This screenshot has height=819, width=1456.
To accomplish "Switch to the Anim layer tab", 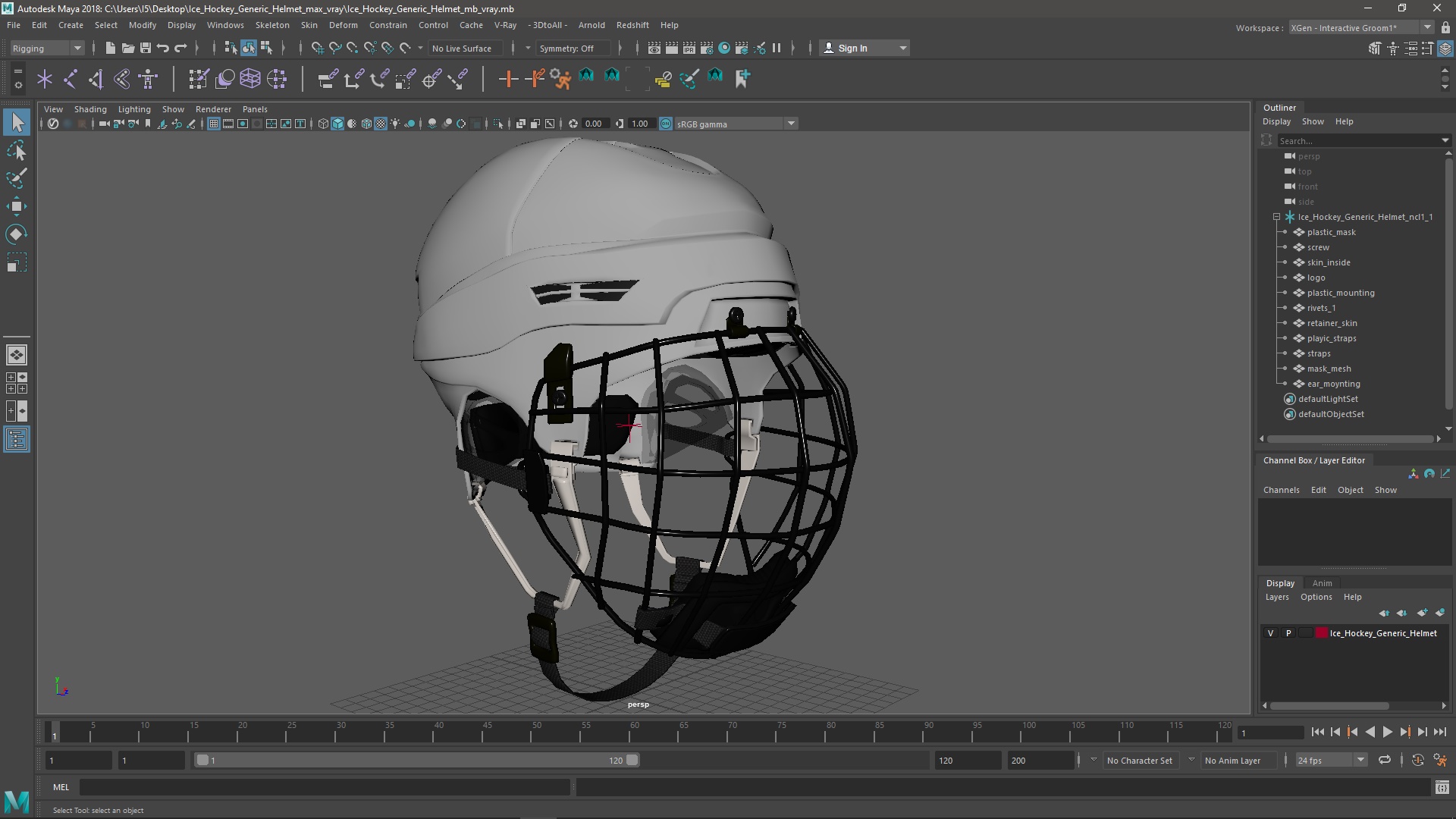I will point(1322,583).
